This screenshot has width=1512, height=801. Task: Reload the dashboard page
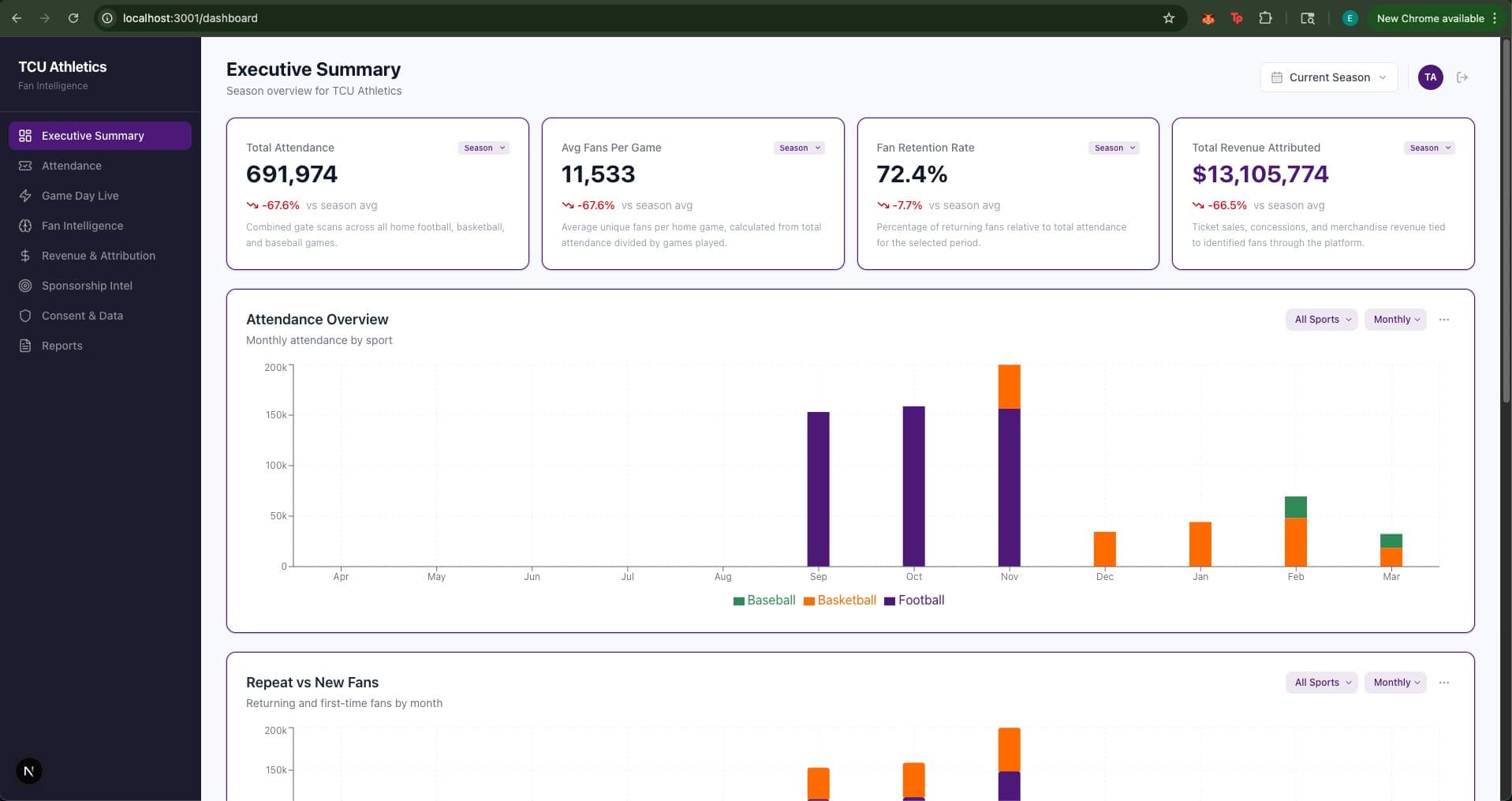73,18
